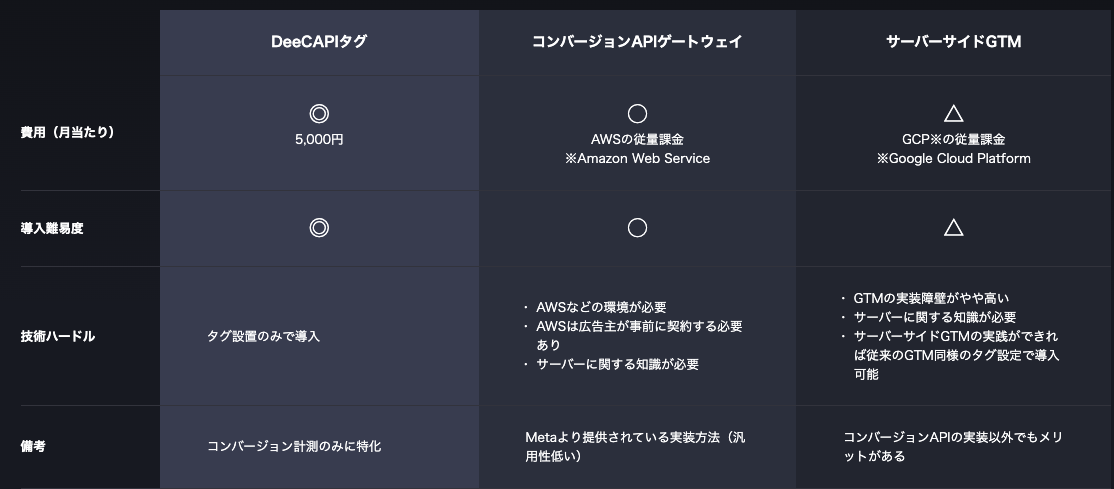Click the 技術ハードル row label
This screenshot has width=1114, height=489.
coord(58,336)
